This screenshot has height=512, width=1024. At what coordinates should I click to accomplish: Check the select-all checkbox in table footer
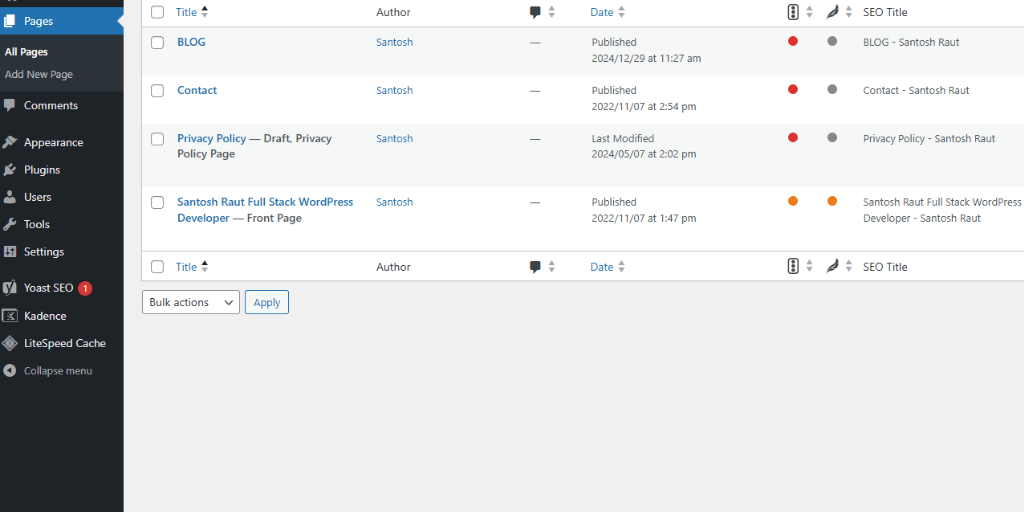pos(157,266)
